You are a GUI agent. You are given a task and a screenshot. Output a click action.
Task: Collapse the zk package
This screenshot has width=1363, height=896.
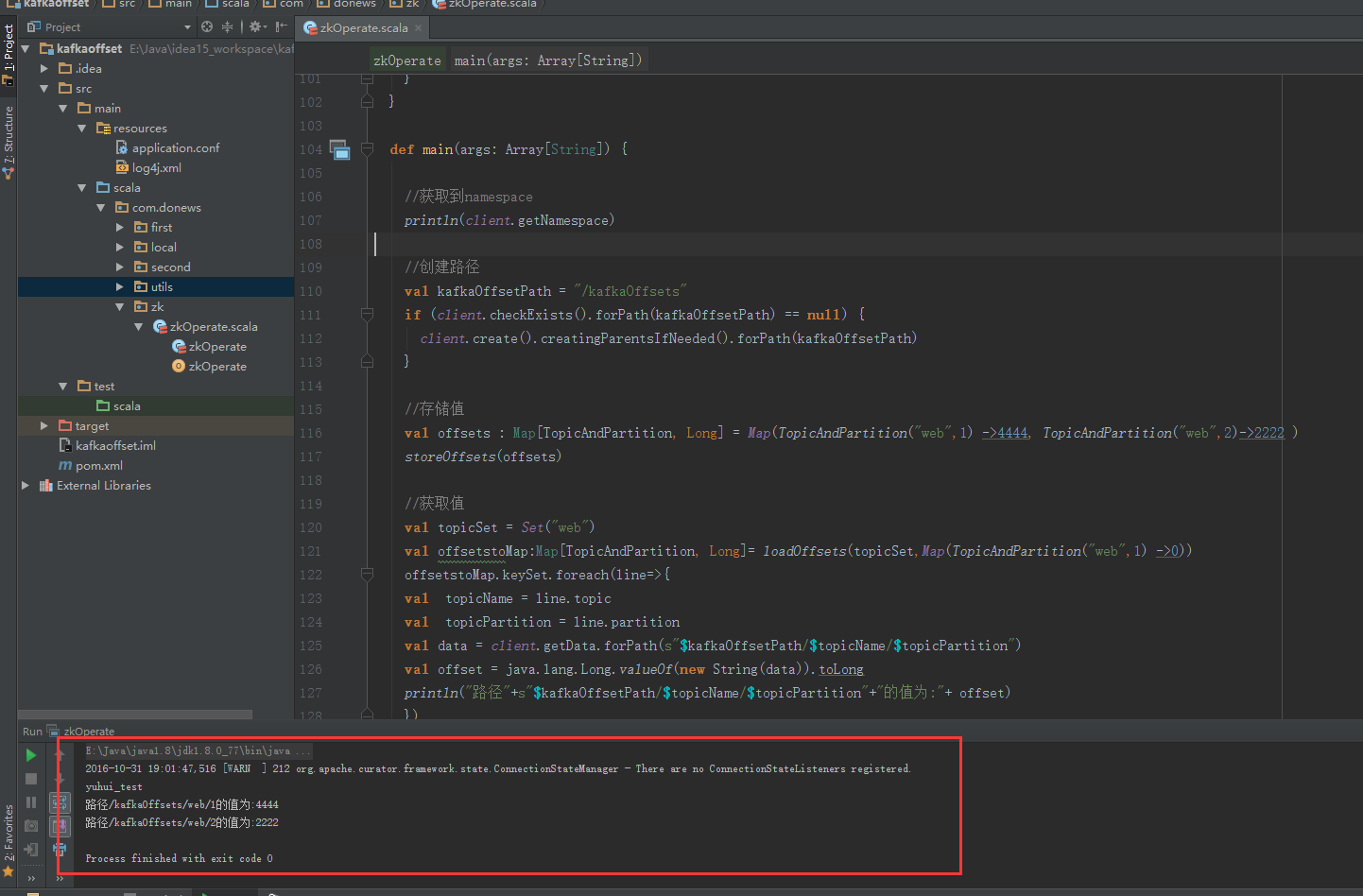[x=120, y=306]
